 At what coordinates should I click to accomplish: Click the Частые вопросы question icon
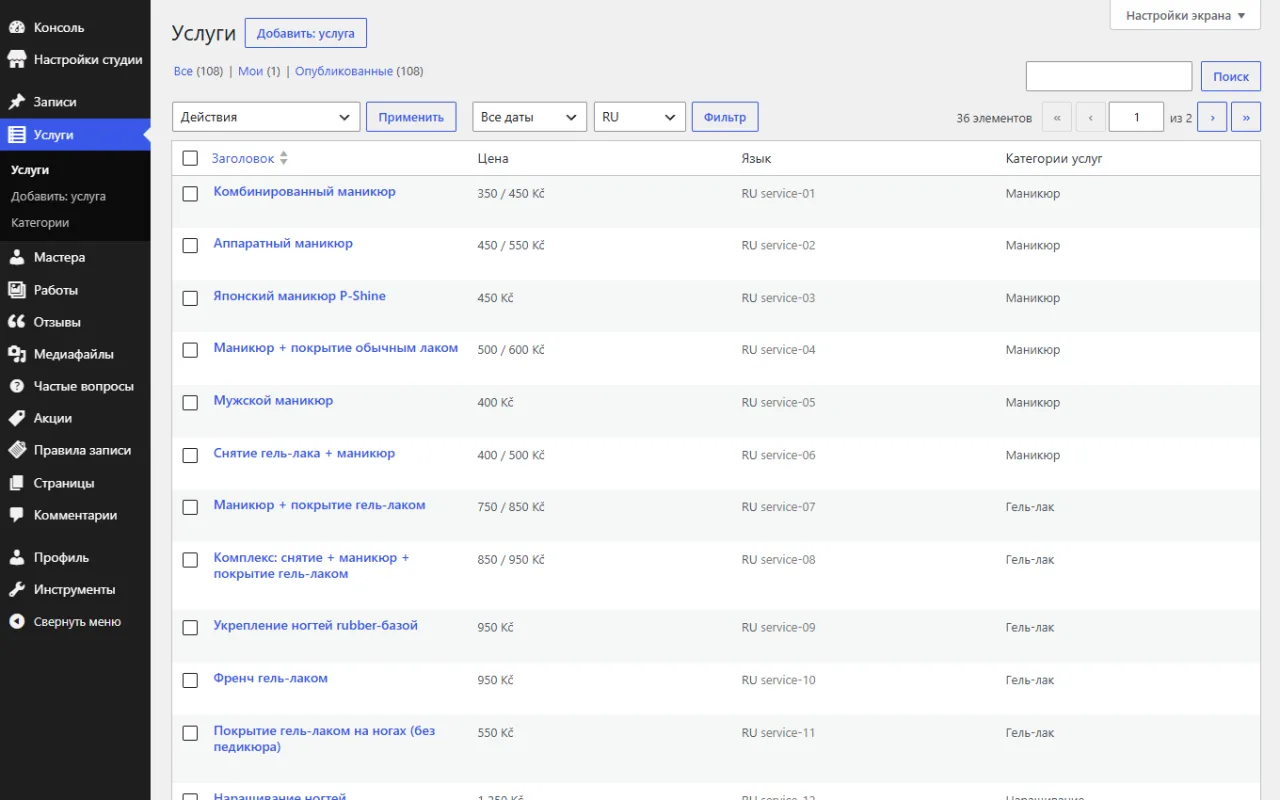tap(16, 386)
